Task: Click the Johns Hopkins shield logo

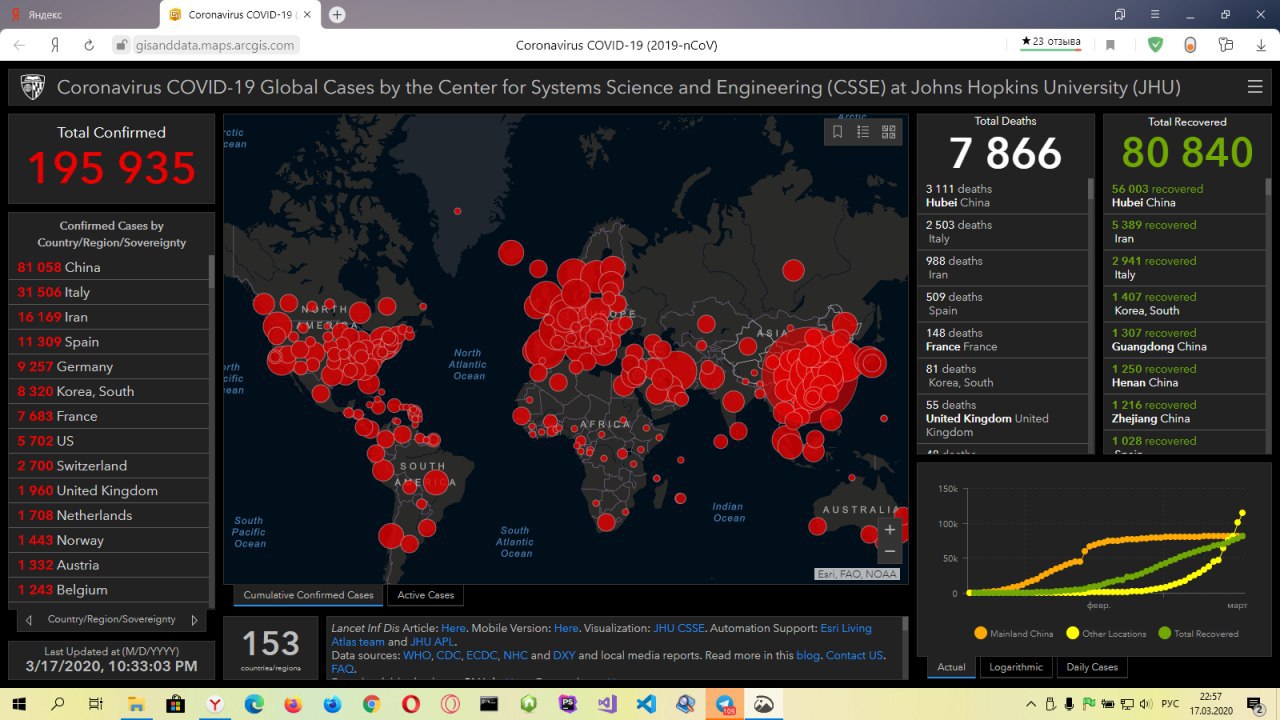Action: pos(32,87)
